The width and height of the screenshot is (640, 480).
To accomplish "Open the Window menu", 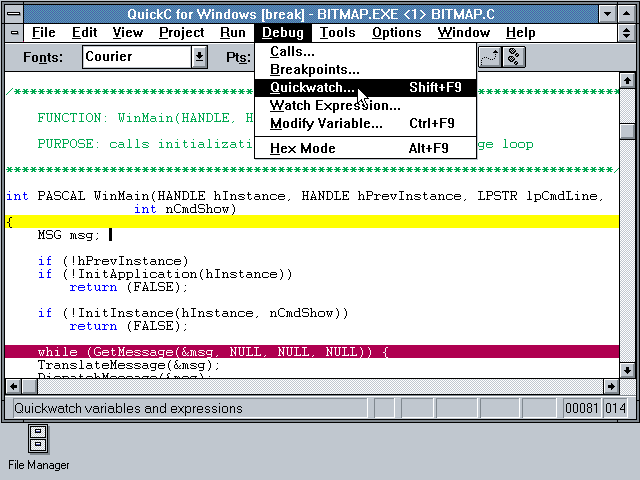I will coord(464,33).
